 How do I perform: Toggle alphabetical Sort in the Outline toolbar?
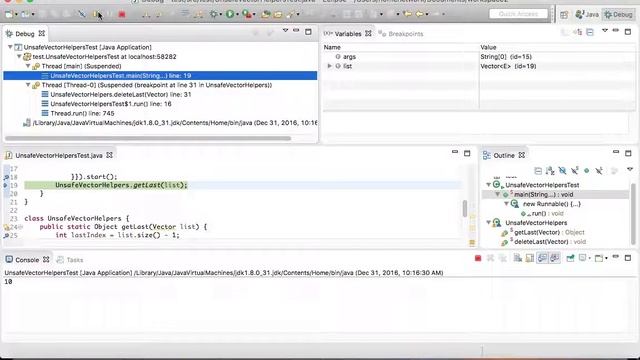(x=550, y=171)
